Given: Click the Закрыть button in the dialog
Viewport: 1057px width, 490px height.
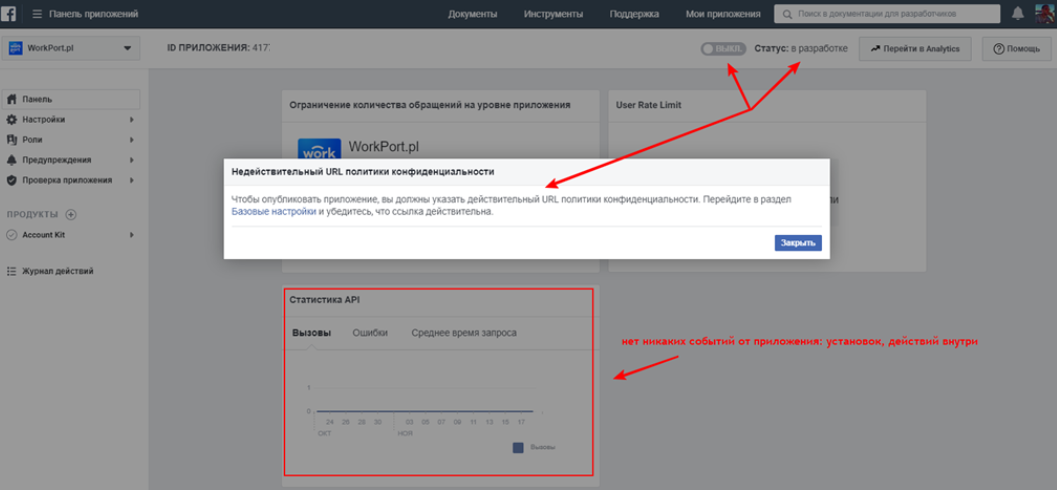Looking at the screenshot, I should click(798, 243).
